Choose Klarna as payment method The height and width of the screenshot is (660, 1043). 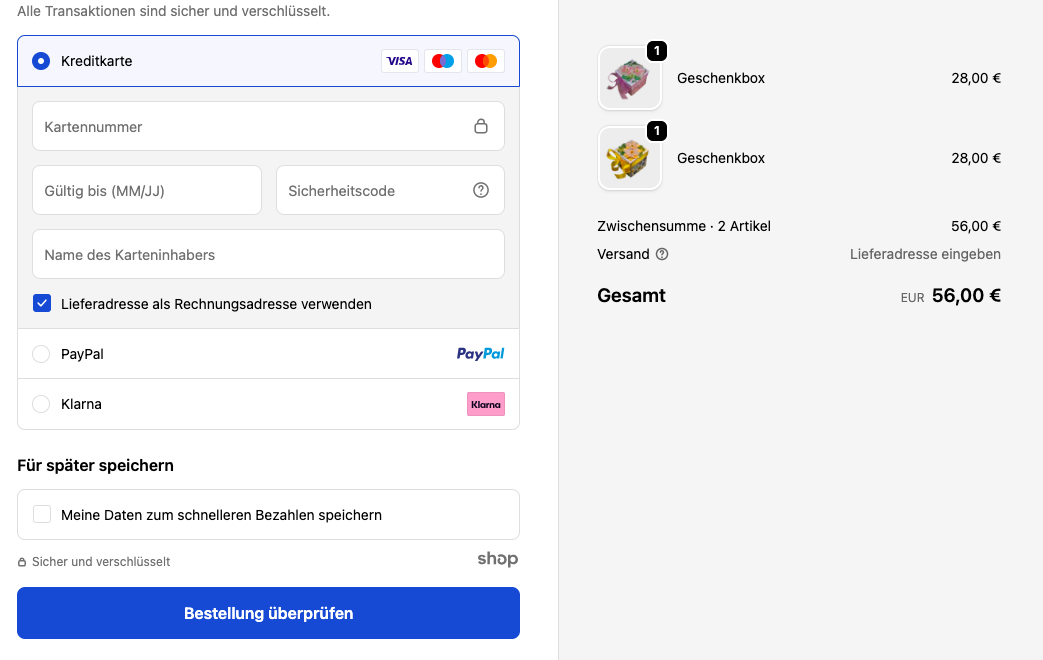click(41, 404)
